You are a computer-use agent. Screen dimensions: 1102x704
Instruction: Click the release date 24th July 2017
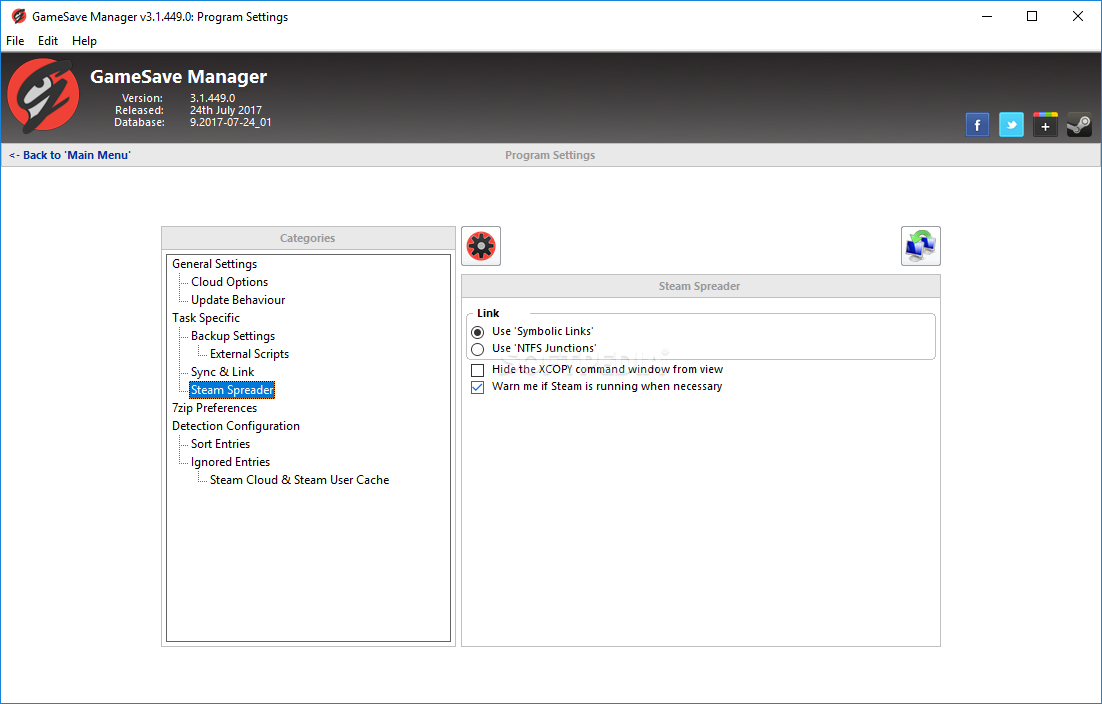pos(226,110)
